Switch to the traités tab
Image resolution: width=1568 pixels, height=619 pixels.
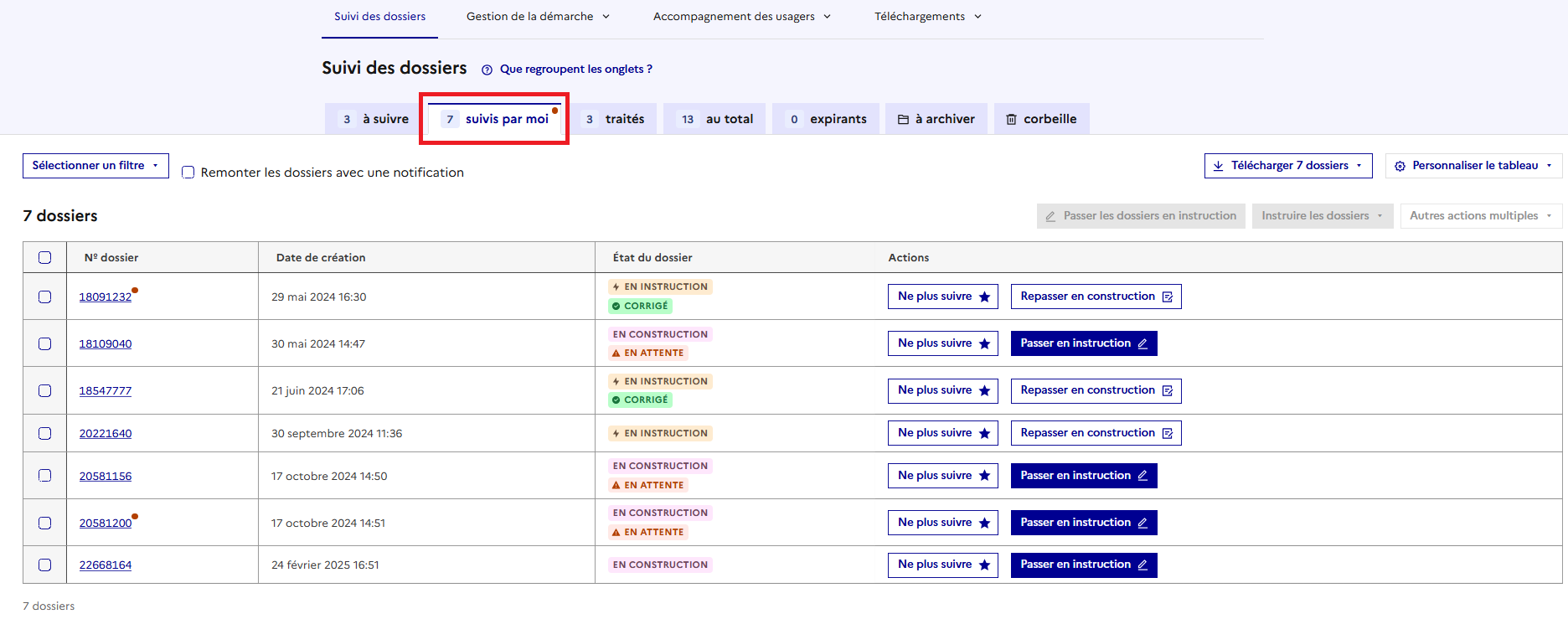pyautogui.click(x=616, y=120)
